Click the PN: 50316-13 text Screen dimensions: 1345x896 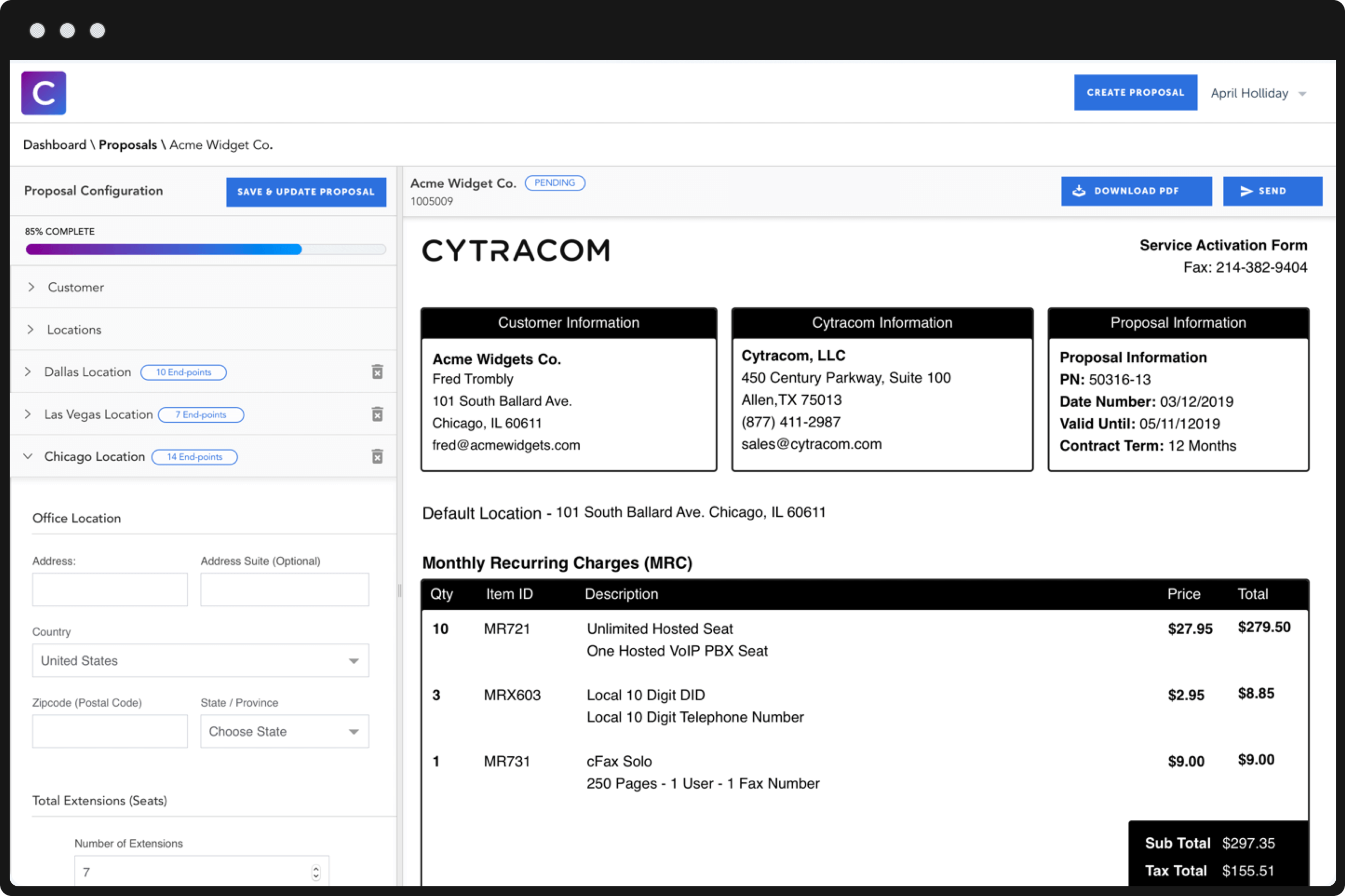point(1105,380)
